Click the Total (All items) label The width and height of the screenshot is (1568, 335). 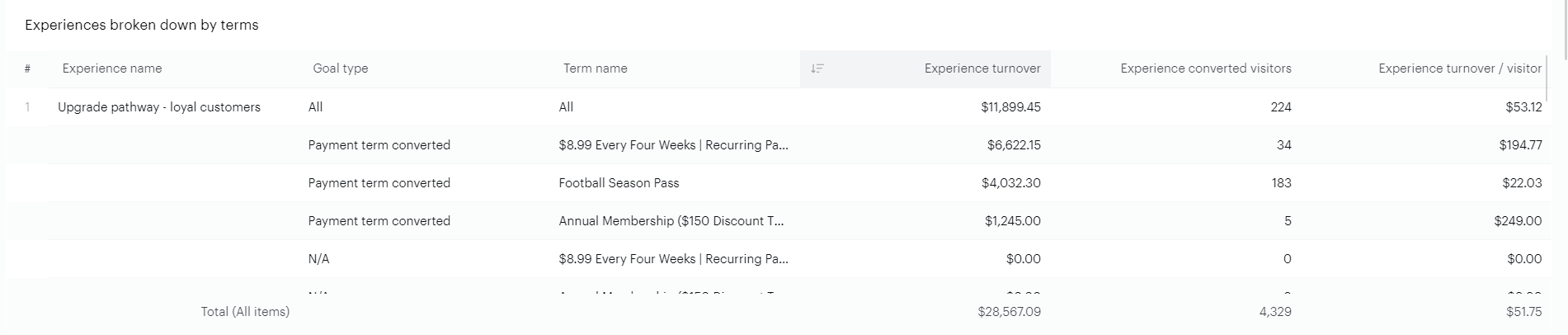coord(245,312)
